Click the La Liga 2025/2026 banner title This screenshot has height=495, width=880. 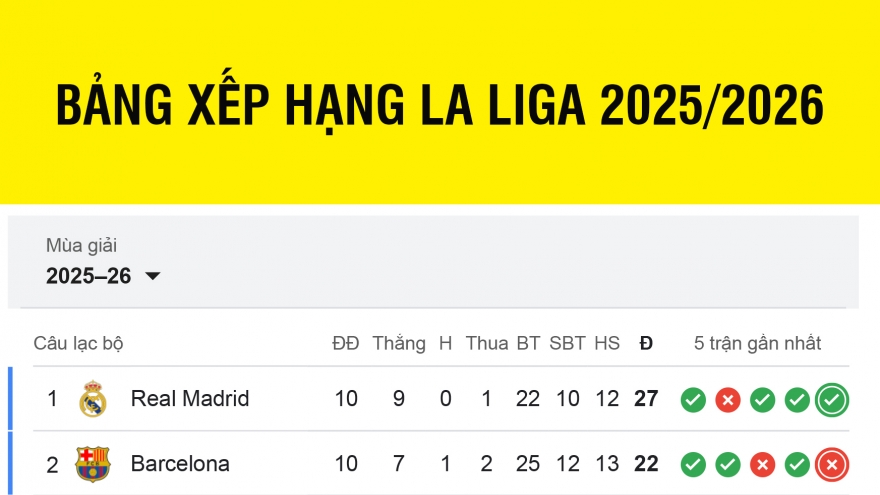tap(440, 105)
